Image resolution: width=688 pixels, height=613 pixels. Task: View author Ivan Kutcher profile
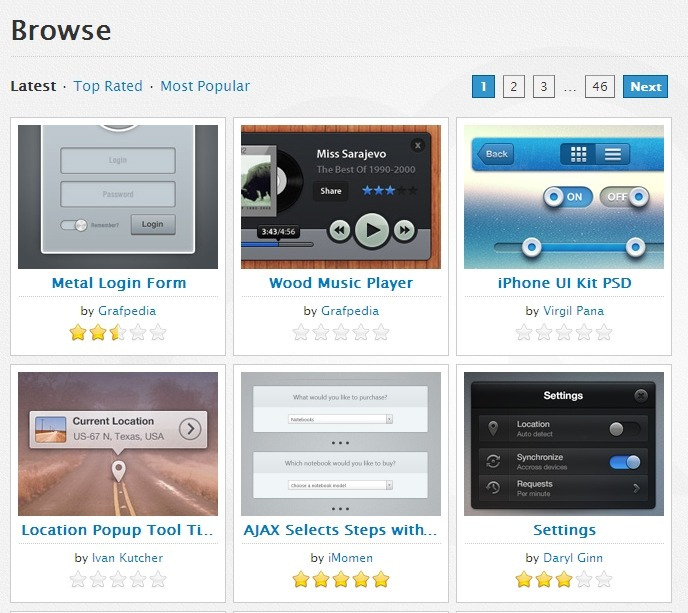(x=127, y=558)
